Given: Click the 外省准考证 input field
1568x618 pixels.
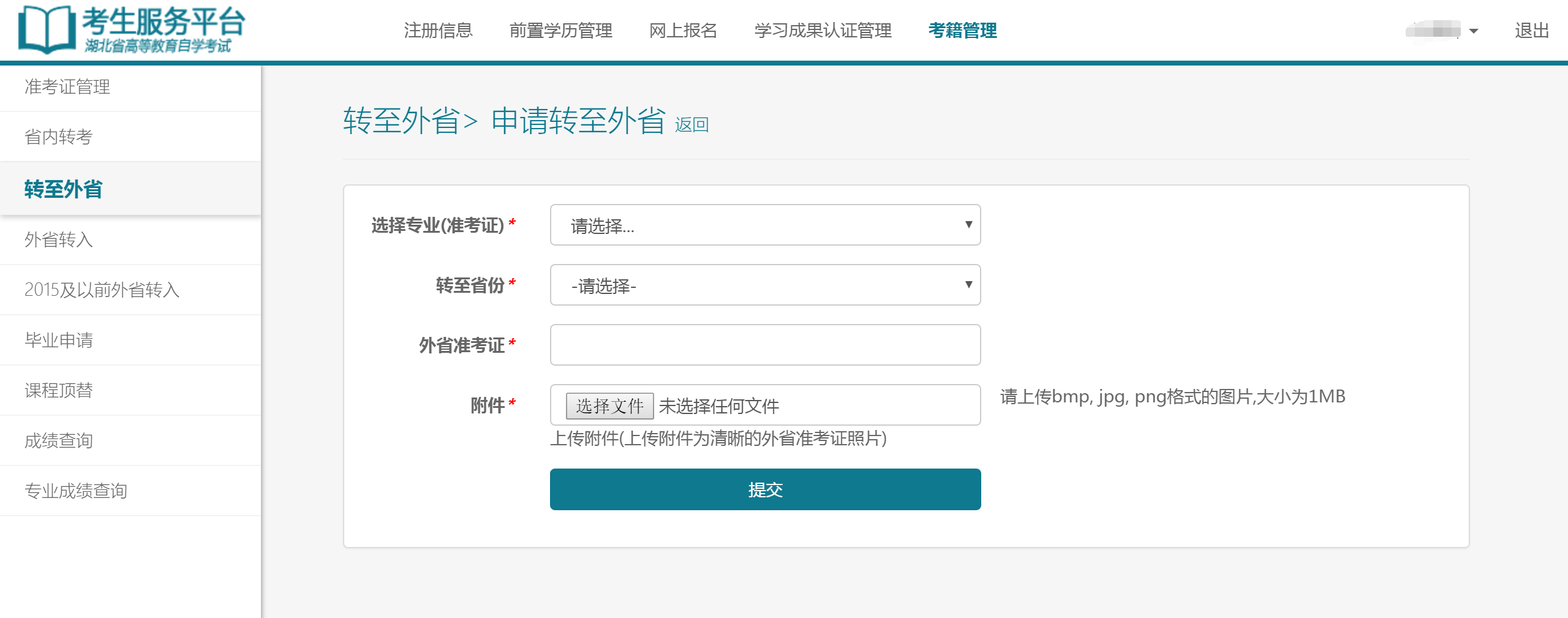Looking at the screenshot, I should click(764, 345).
